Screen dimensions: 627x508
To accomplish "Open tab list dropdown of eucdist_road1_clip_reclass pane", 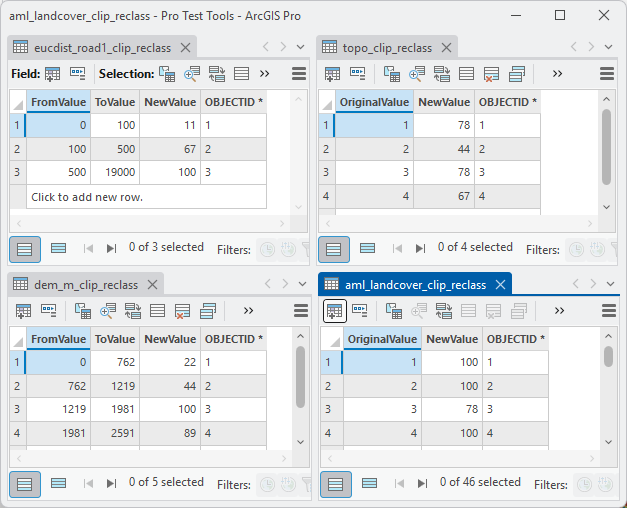I will tap(301, 47).
